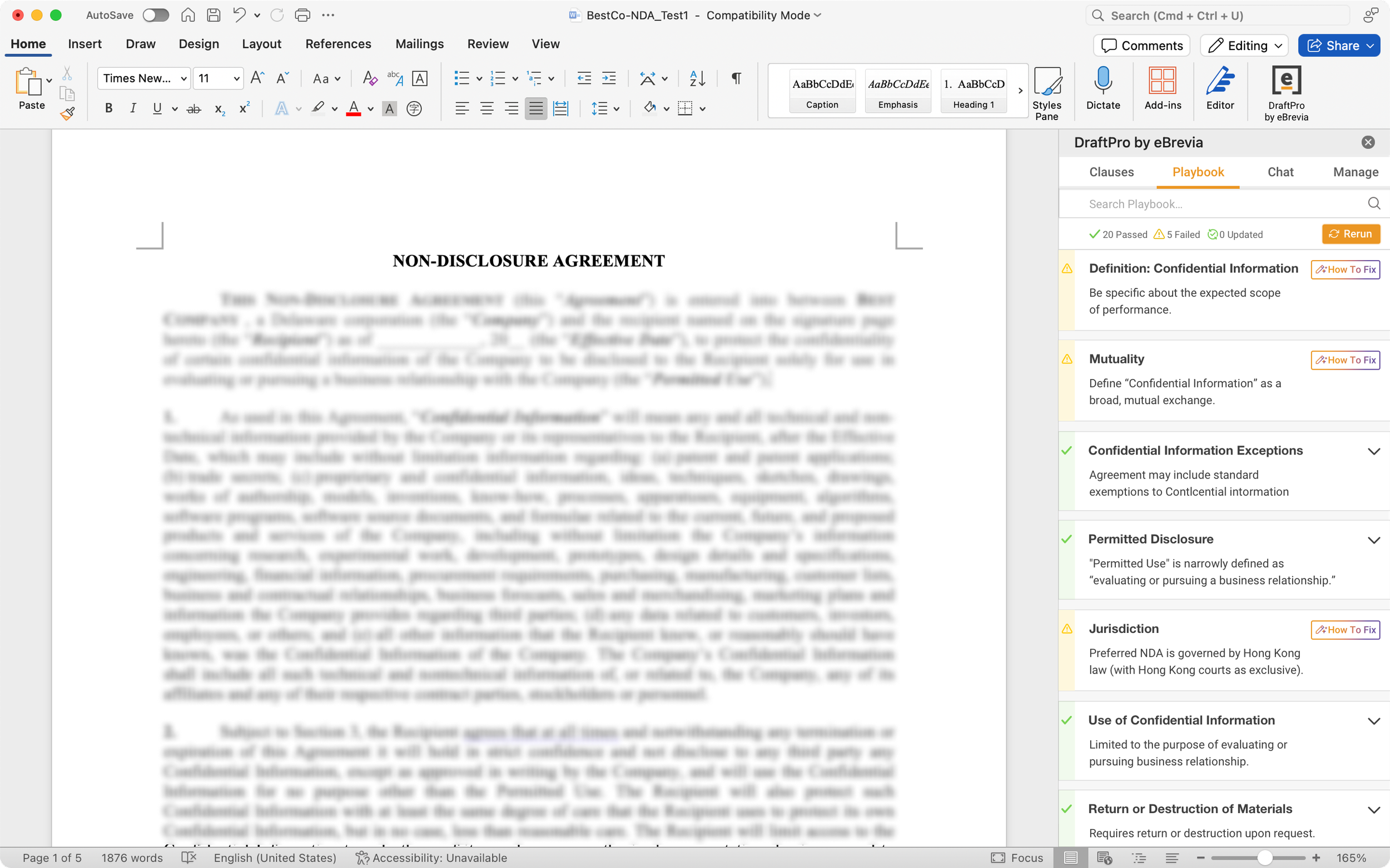Click the Rerun button
Screen dimensions: 1390x868
(1351, 233)
